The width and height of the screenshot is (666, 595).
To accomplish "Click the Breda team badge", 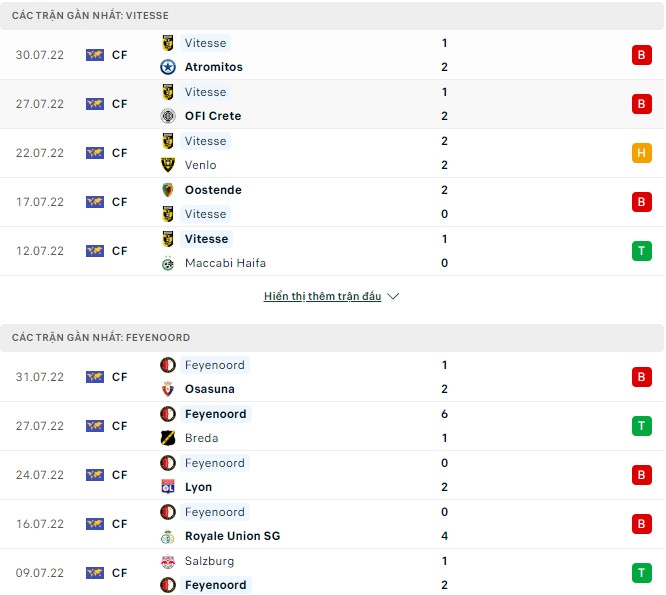I will click(168, 438).
